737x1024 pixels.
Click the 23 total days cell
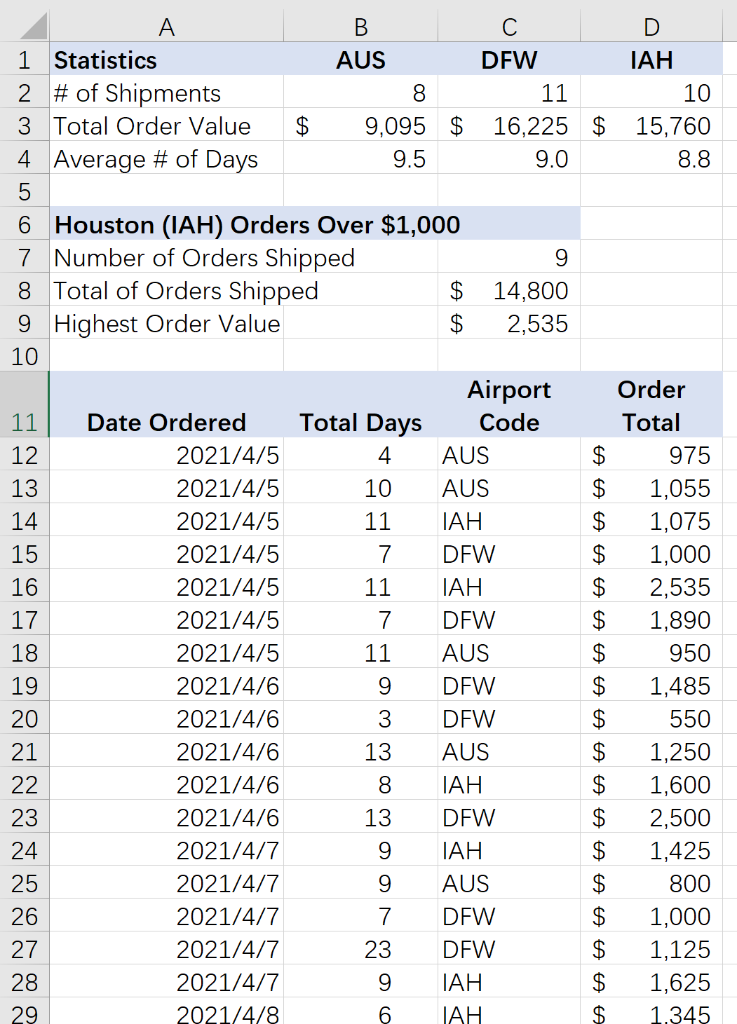point(360,950)
